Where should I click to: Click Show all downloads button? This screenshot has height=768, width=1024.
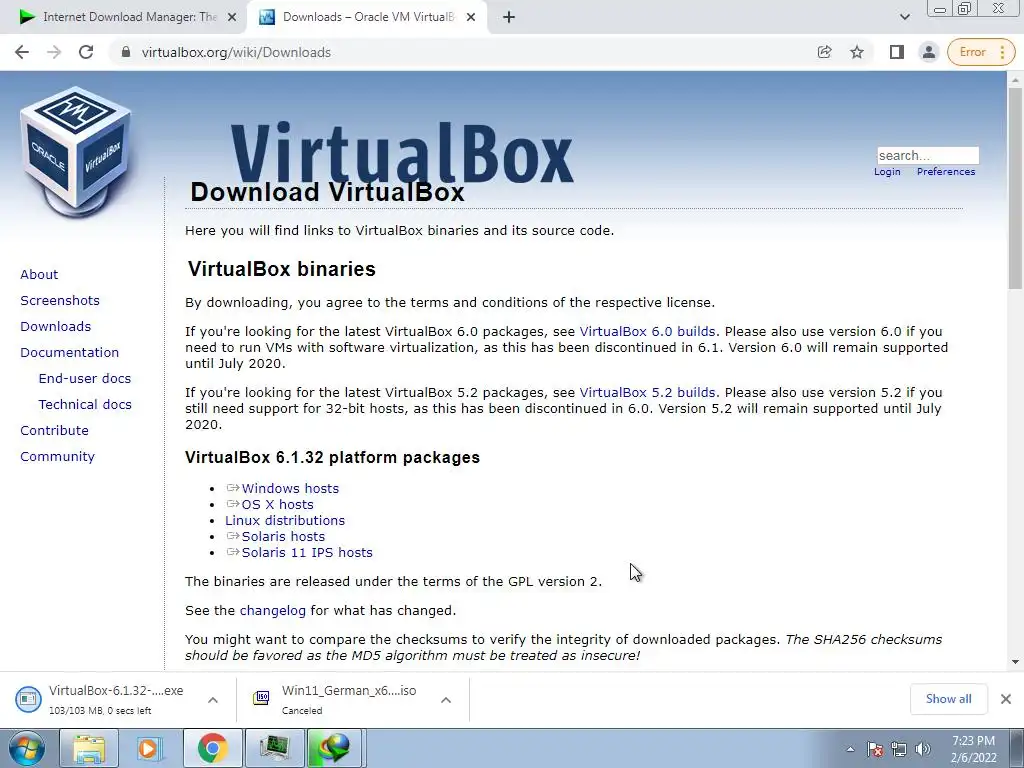coord(948,699)
